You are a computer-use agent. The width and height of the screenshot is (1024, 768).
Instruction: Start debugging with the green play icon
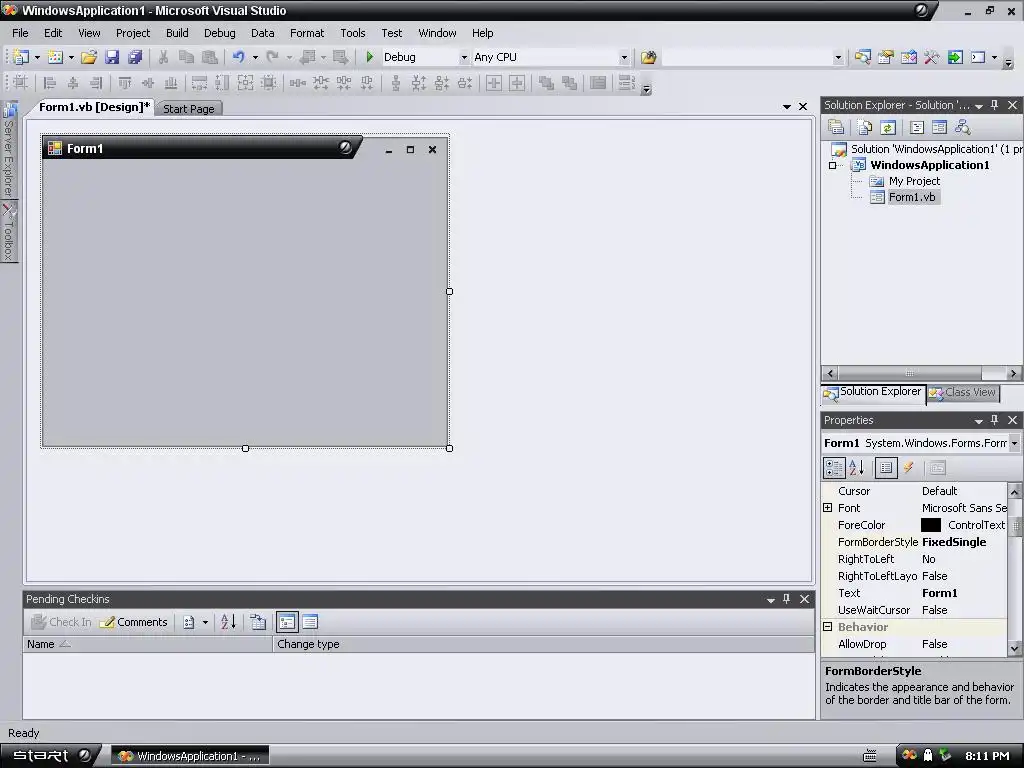369,57
